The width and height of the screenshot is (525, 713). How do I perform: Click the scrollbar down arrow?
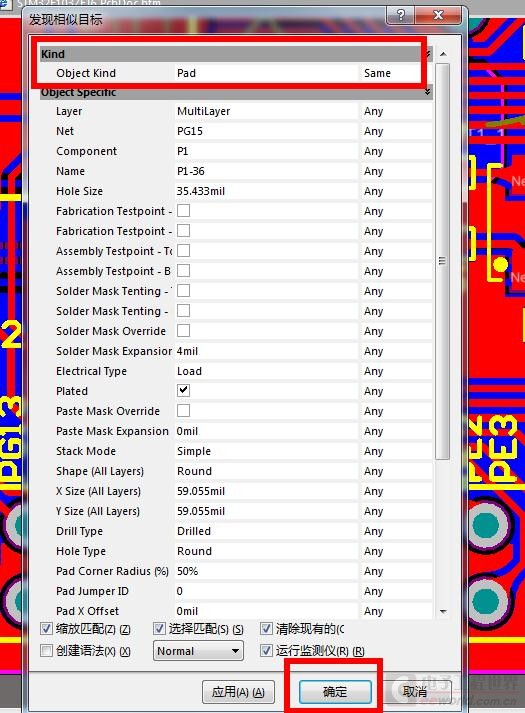(443, 612)
